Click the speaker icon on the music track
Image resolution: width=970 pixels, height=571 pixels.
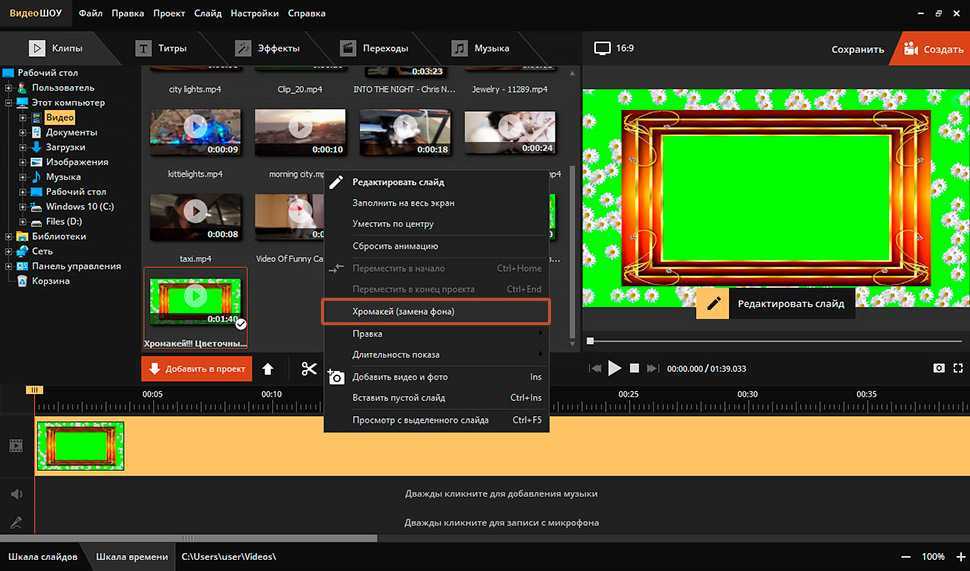click(x=16, y=494)
